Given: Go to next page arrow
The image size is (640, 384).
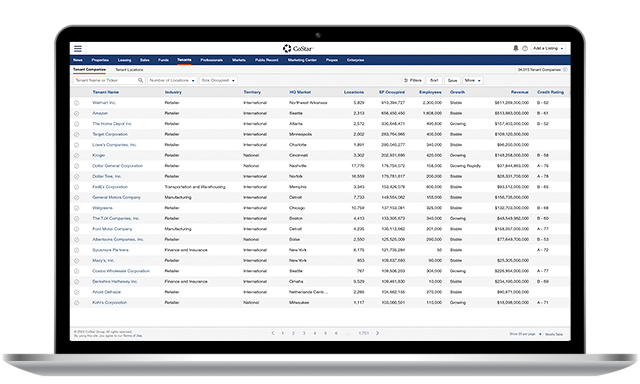Looking at the screenshot, I should pos(378,333).
